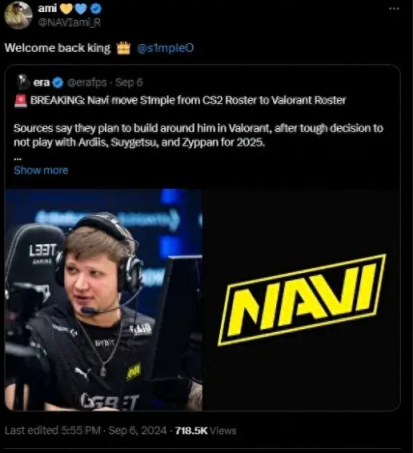
Task: Click the ami display name
Action: 47,8
